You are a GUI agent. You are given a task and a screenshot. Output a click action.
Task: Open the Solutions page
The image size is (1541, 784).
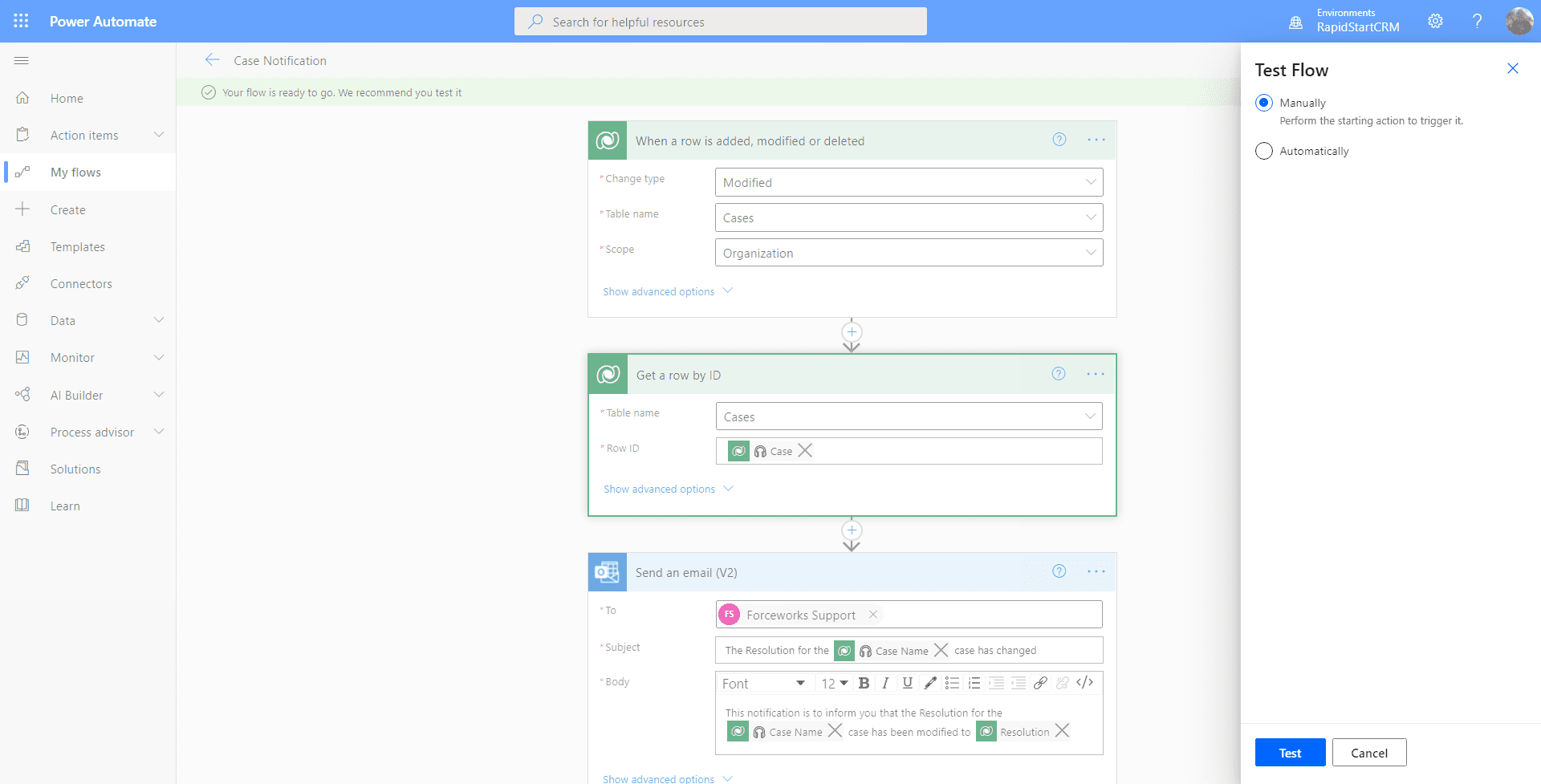(x=75, y=469)
